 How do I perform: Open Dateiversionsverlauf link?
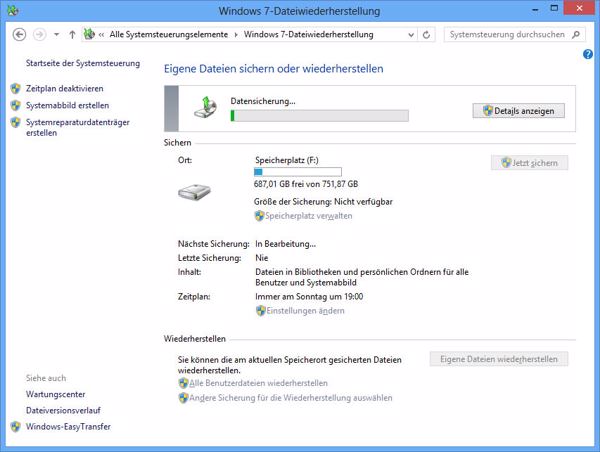[63, 410]
